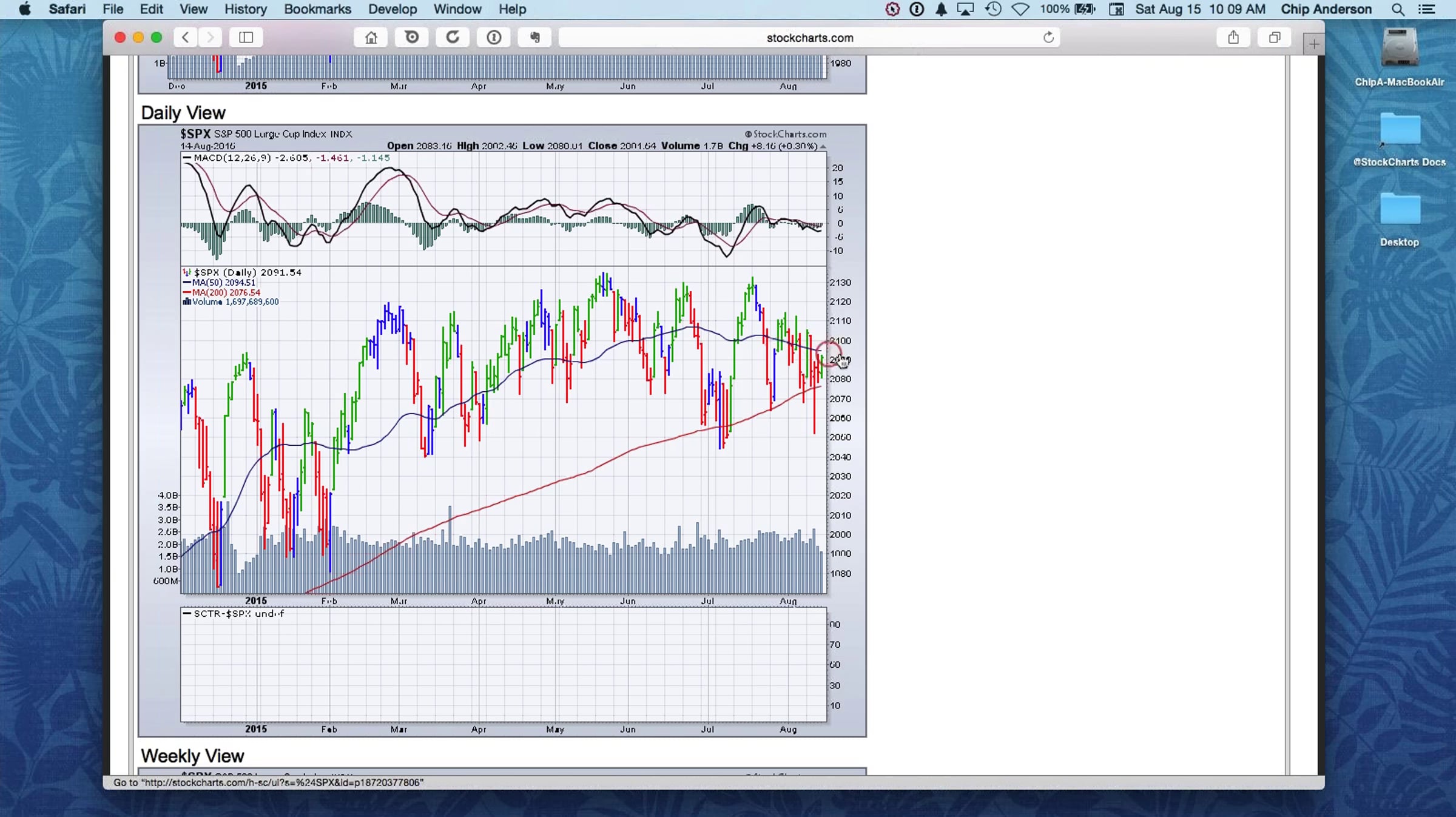Open the Window menu

pos(457,9)
